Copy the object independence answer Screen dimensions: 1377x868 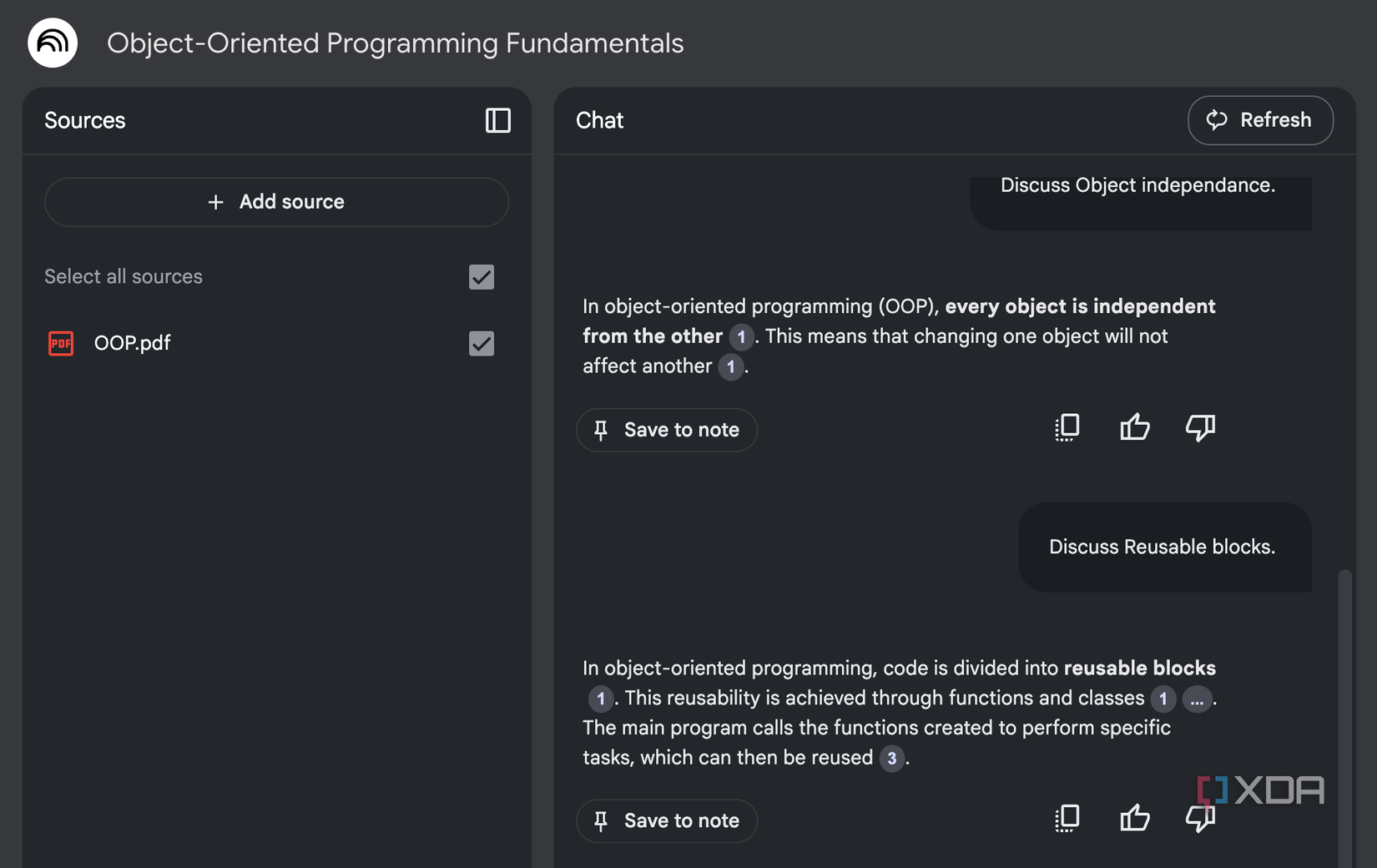[1067, 428]
